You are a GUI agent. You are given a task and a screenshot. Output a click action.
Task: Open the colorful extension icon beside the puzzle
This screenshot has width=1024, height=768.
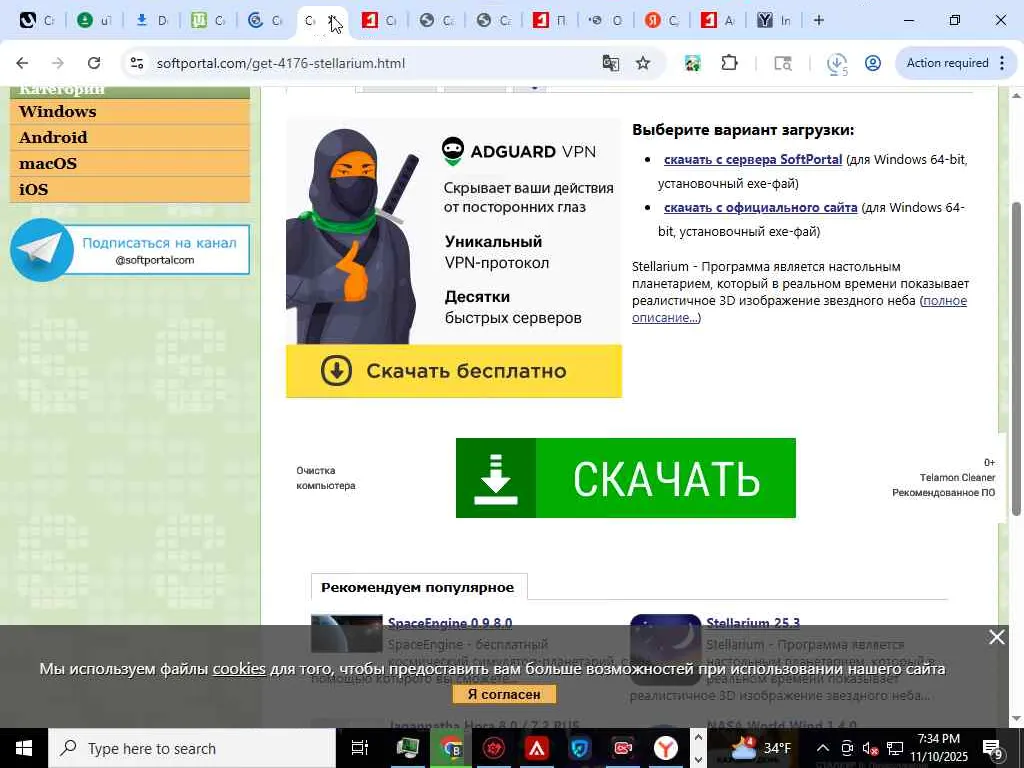[x=693, y=63]
